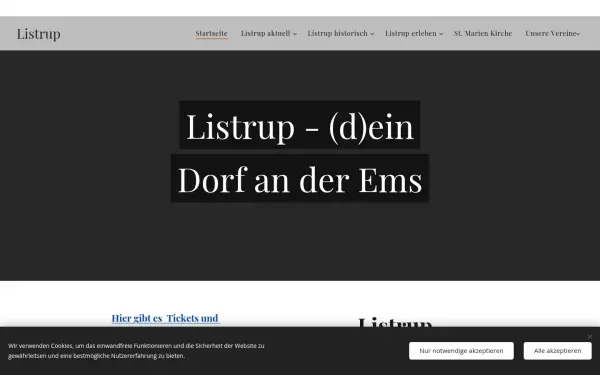This screenshot has height=375, width=600.
Task: Open the Unsere Vereine menu
Action: tap(551, 33)
